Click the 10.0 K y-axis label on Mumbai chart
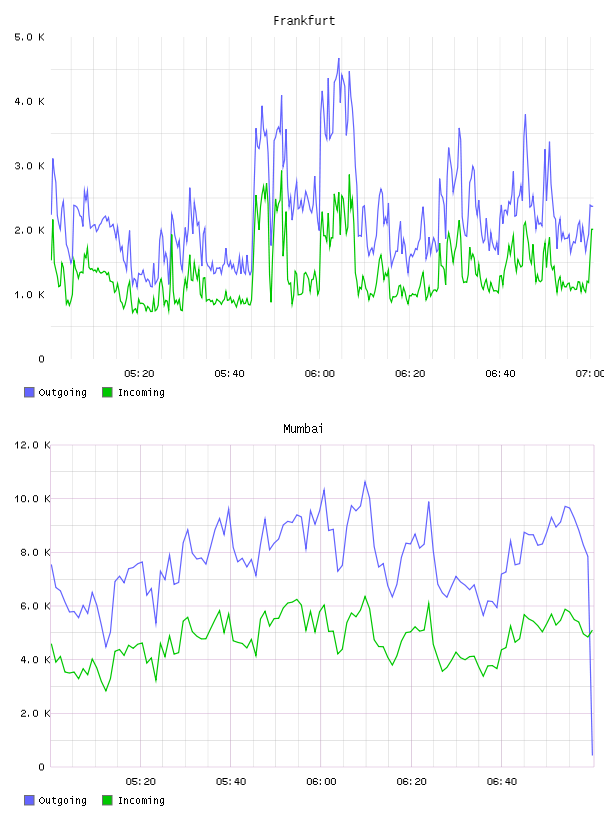The height and width of the screenshot is (816, 608). [x=32, y=499]
